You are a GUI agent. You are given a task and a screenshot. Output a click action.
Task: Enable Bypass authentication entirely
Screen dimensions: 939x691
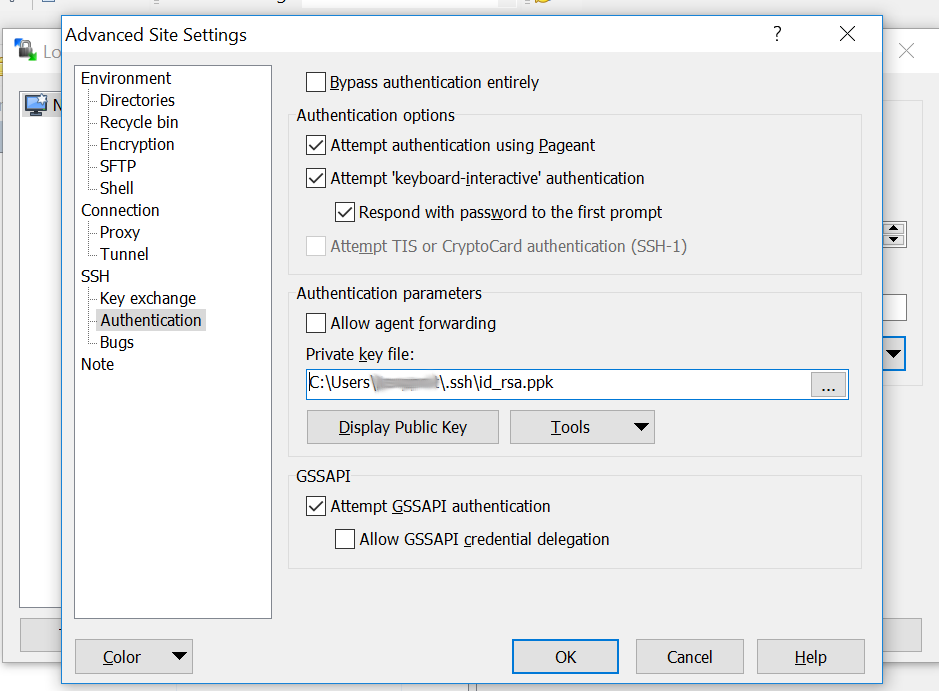[x=314, y=82]
